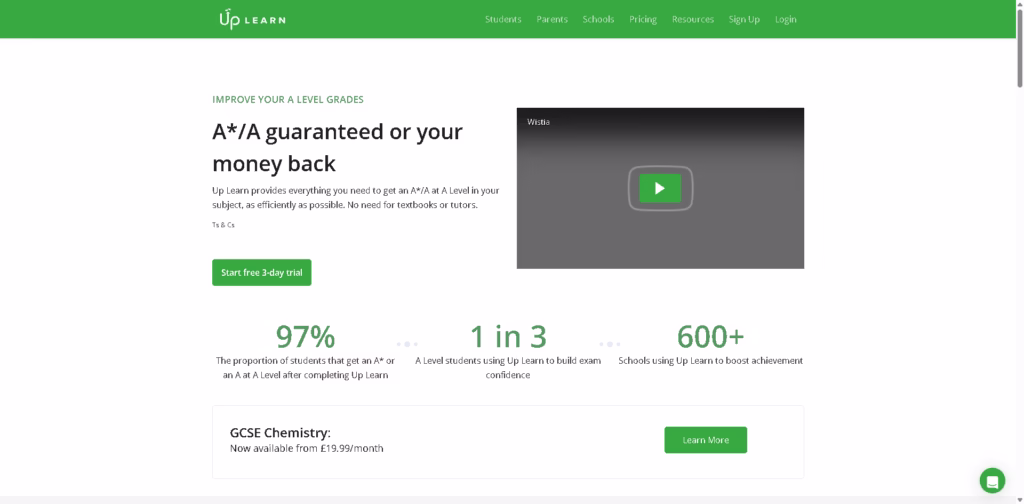
Task: Click the 97% statistic
Action: (305, 336)
